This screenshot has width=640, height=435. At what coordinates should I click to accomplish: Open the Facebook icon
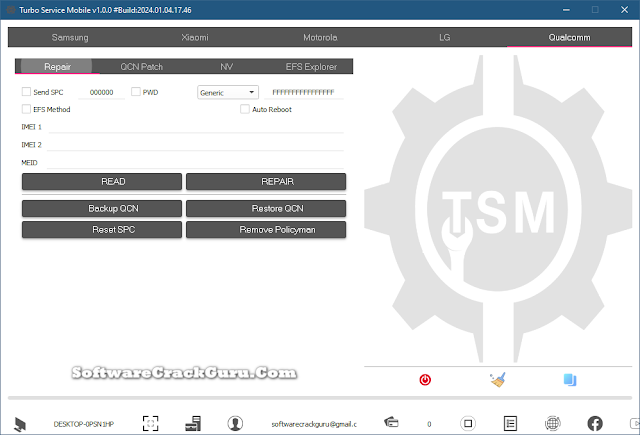[595, 424]
